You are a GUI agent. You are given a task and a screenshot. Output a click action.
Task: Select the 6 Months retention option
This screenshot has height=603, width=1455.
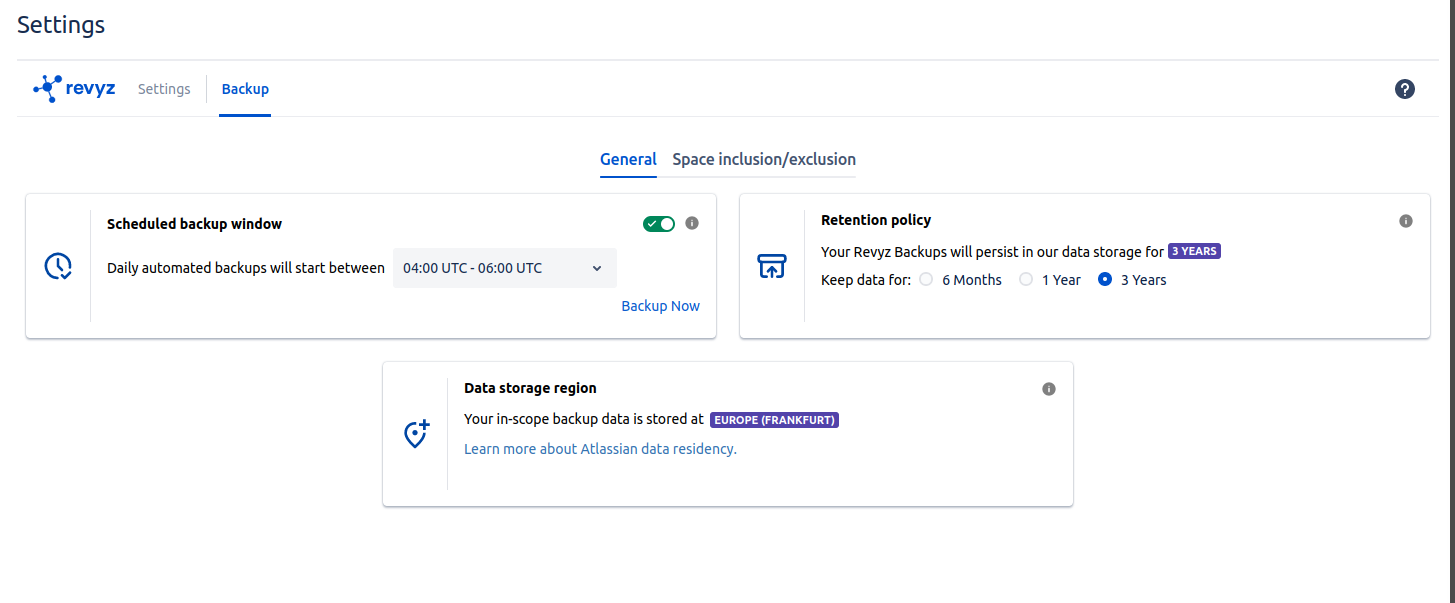(926, 280)
